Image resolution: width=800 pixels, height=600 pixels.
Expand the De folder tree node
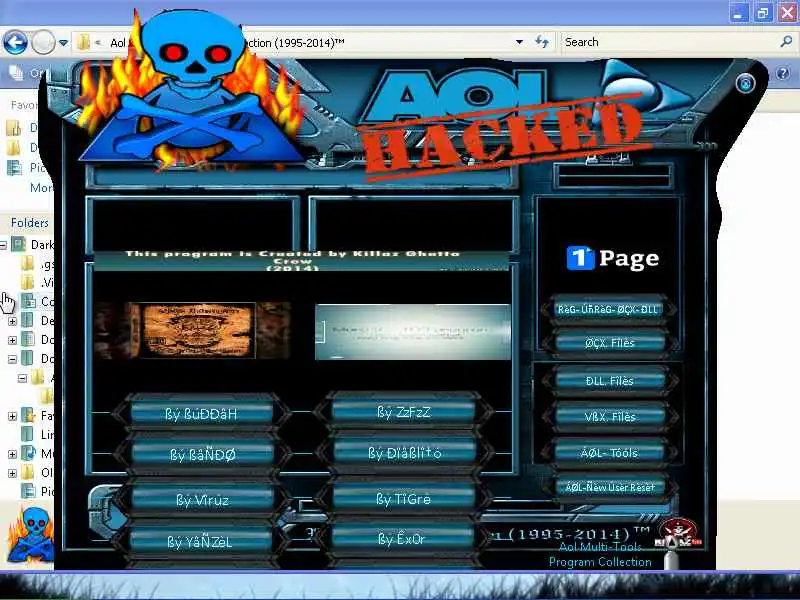(x=12, y=321)
